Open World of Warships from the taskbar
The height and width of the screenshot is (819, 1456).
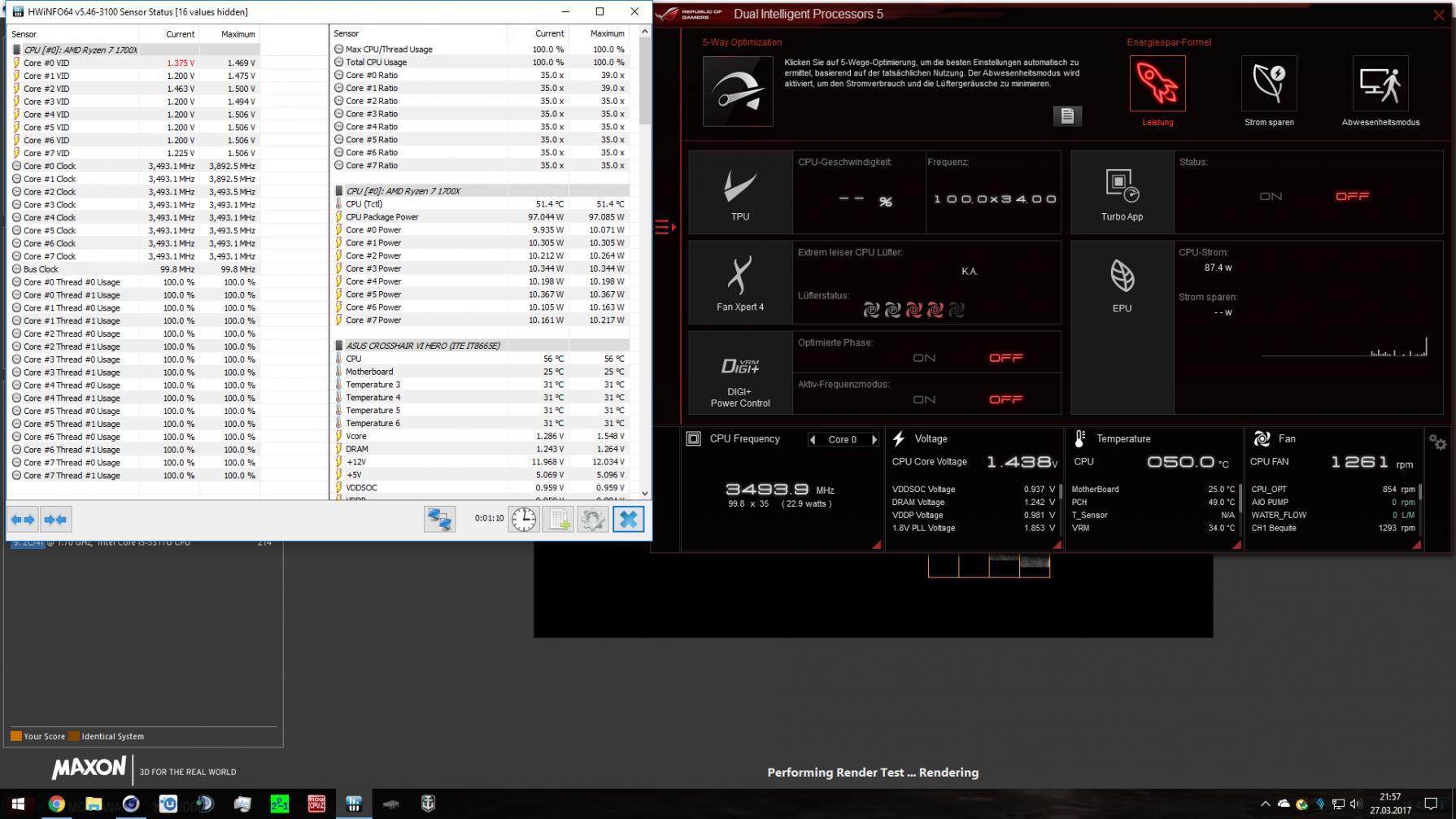click(x=428, y=804)
